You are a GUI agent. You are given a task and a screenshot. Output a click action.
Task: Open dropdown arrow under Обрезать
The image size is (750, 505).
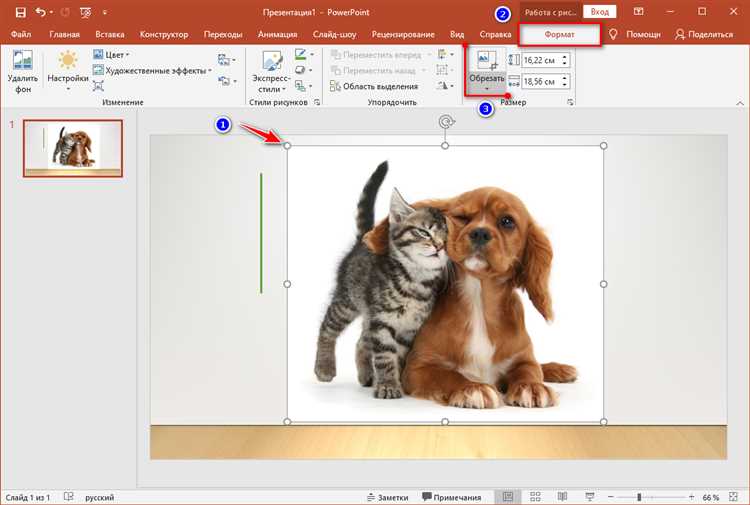click(x=486, y=90)
